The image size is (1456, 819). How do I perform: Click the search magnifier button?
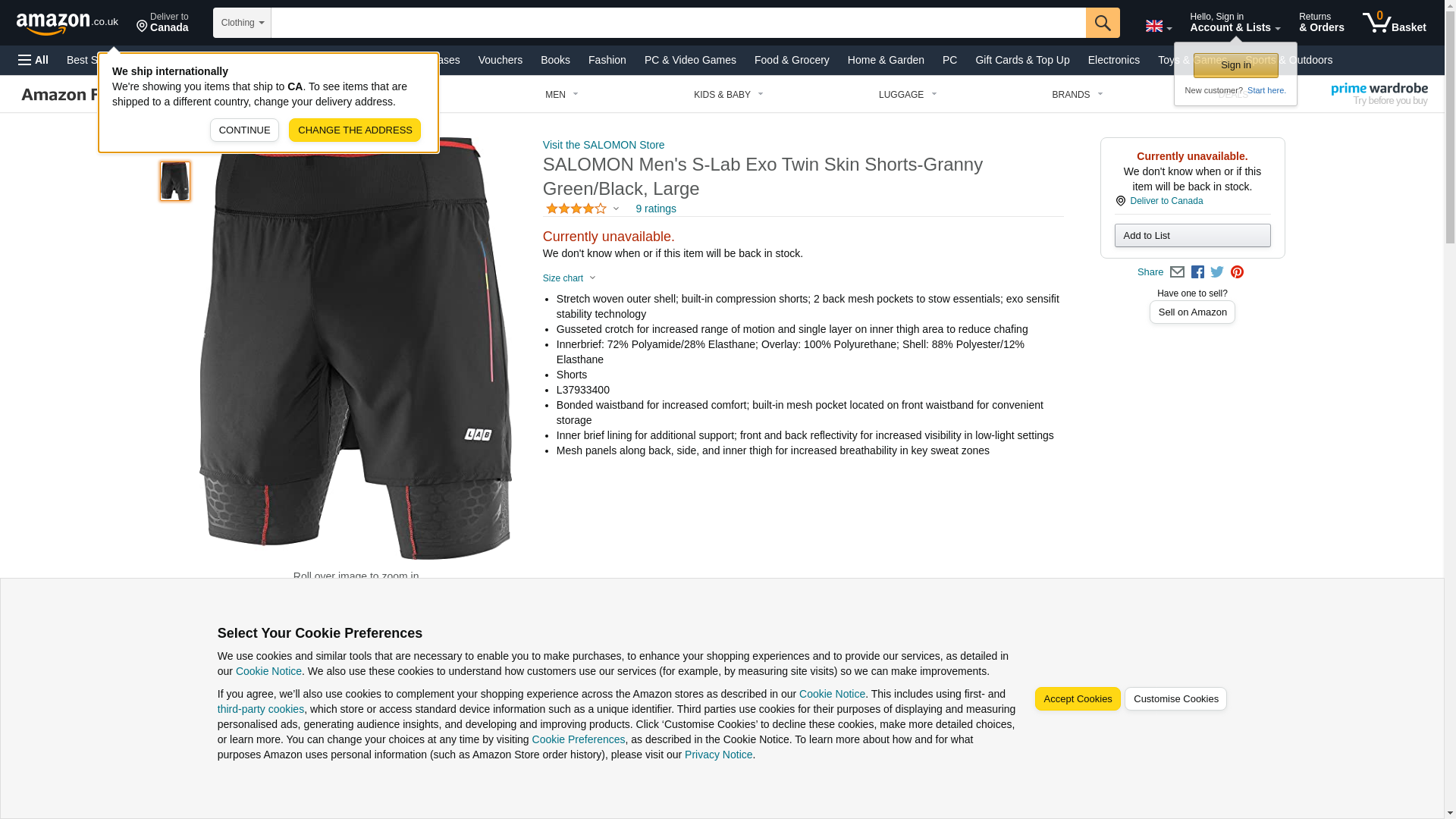1102,23
